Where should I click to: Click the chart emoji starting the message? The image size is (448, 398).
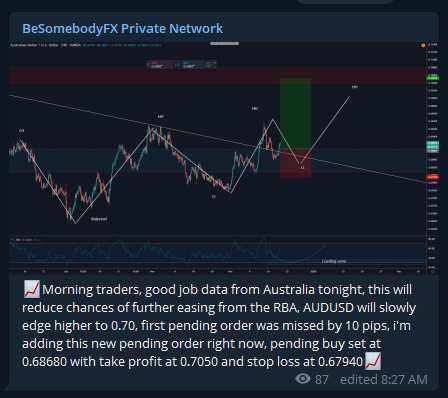click(32, 289)
